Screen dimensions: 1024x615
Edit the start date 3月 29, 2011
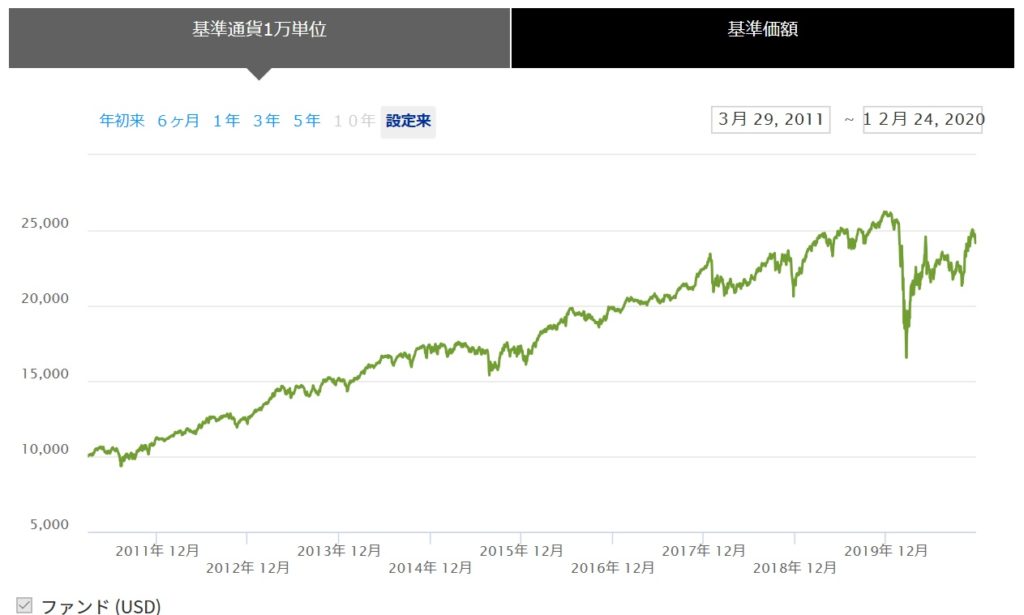point(771,119)
